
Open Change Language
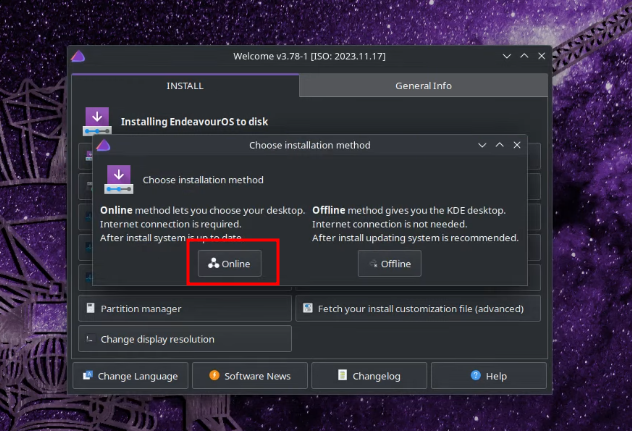click(131, 376)
